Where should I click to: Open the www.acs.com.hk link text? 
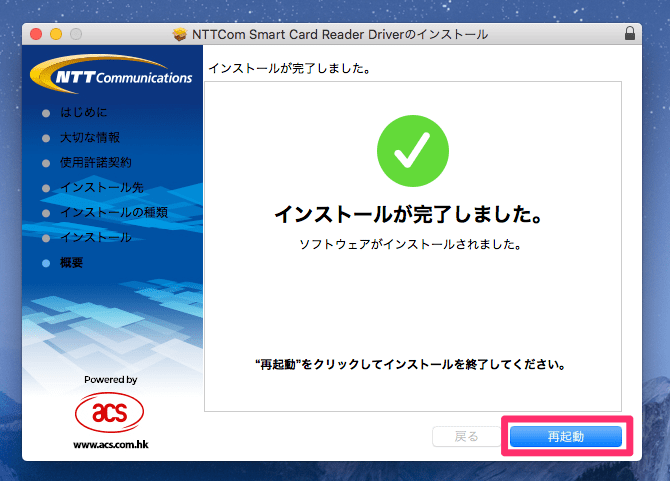pyautogui.click(x=111, y=445)
